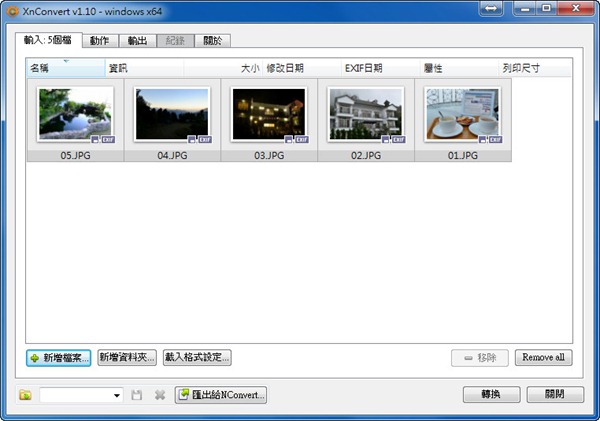This screenshot has width=600, height=421.
Task: Select the 03.JPG night building thumbnail
Action: 269,114
